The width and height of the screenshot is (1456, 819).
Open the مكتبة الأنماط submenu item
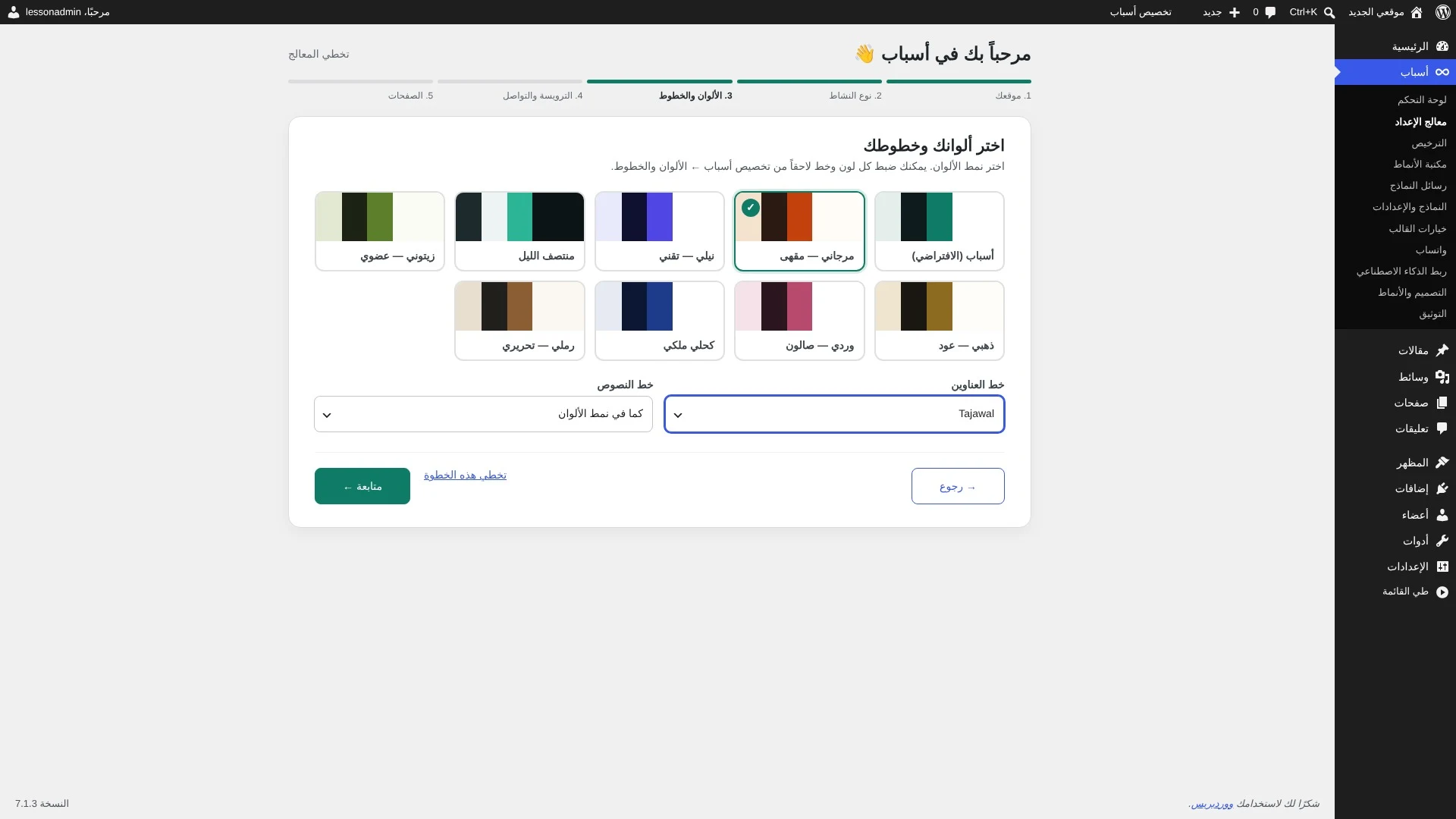tap(1420, 165)
